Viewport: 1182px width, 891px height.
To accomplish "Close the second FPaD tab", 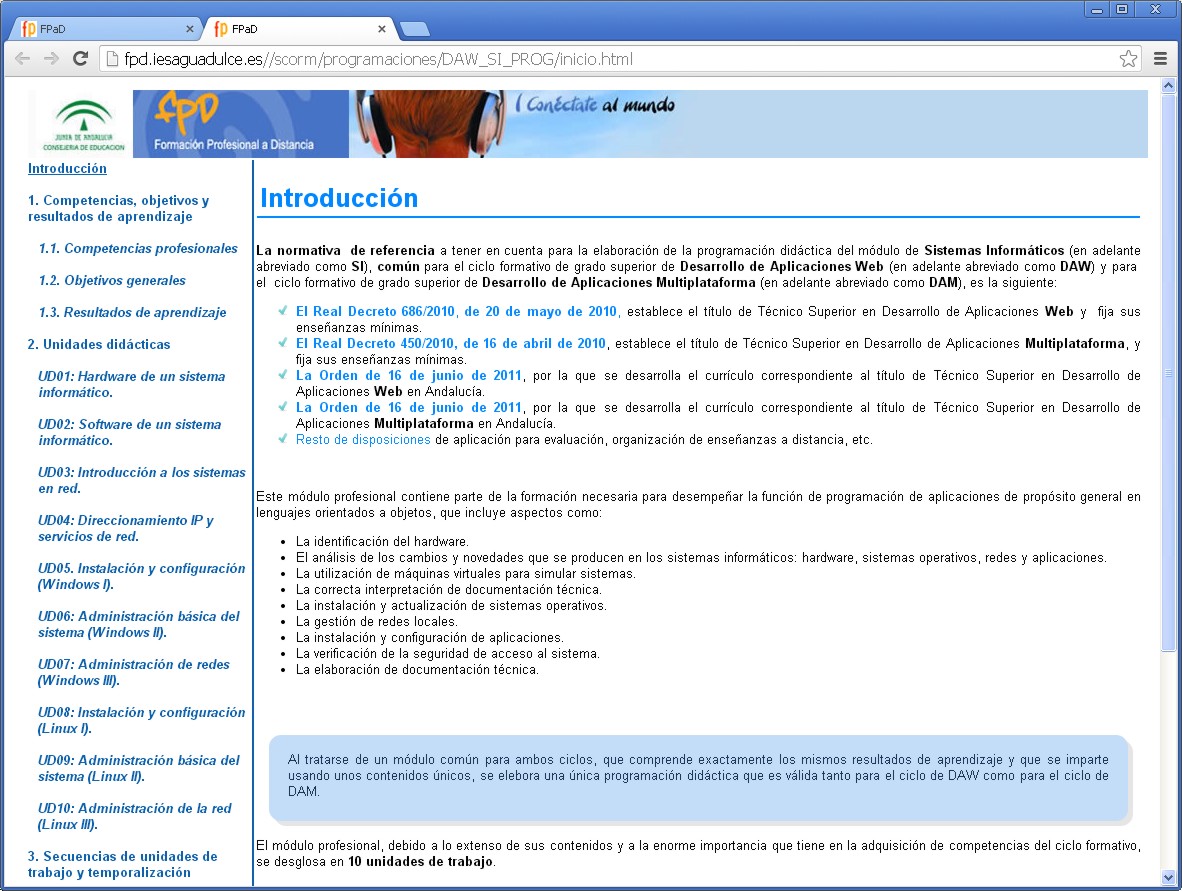I will (381, 29).
